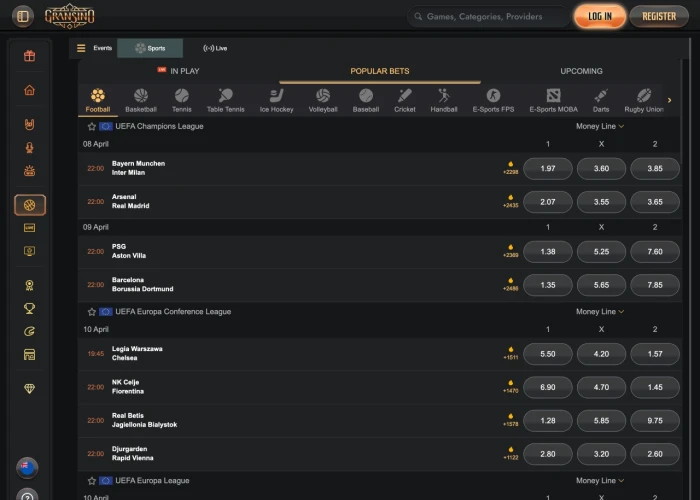Open the POPULAR BETS tab
Image resolution: width=700 pixels, height=500 pixels.
pyautogui.click(x=380, y=71)
